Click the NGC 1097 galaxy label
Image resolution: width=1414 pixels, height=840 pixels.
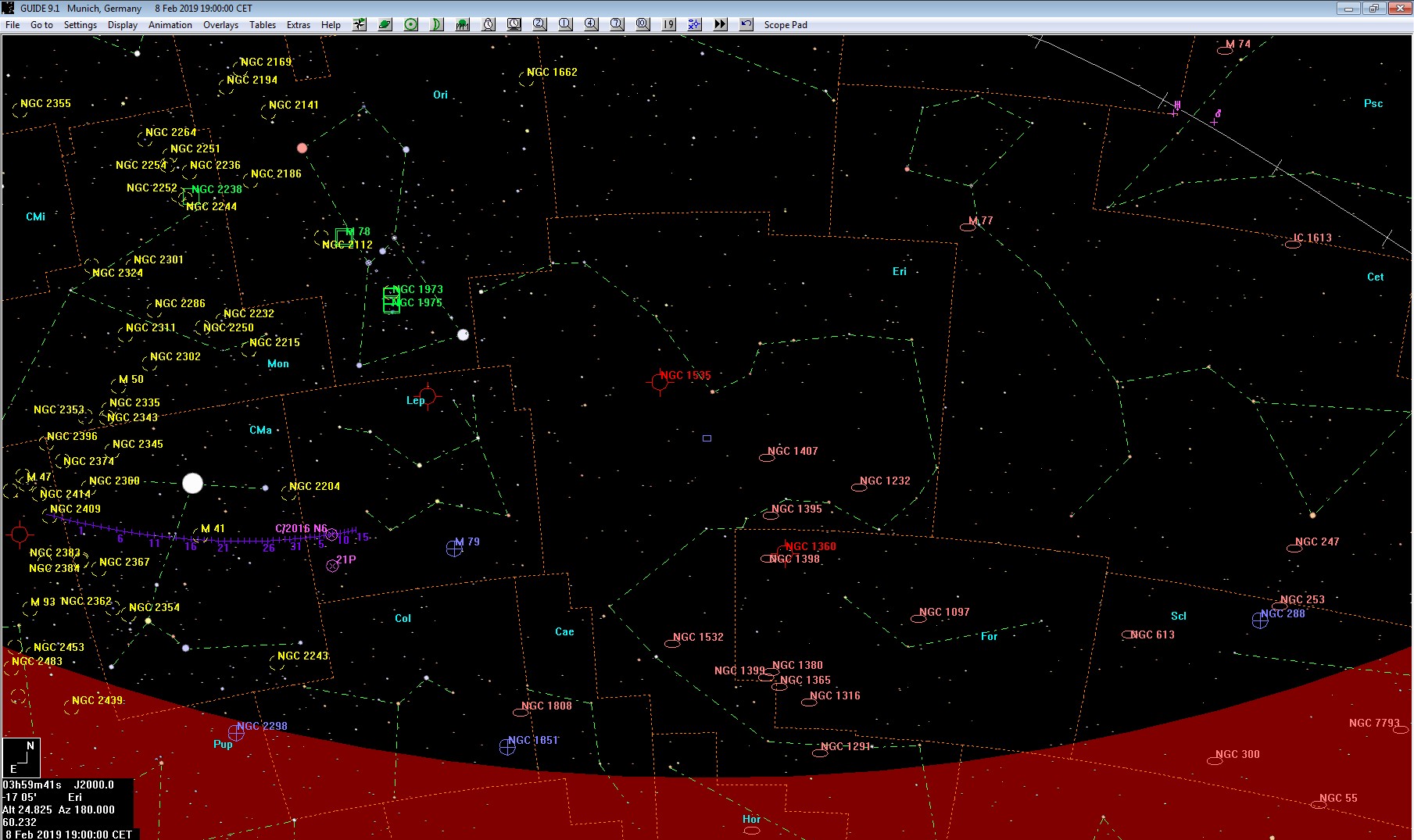[944, 612]
